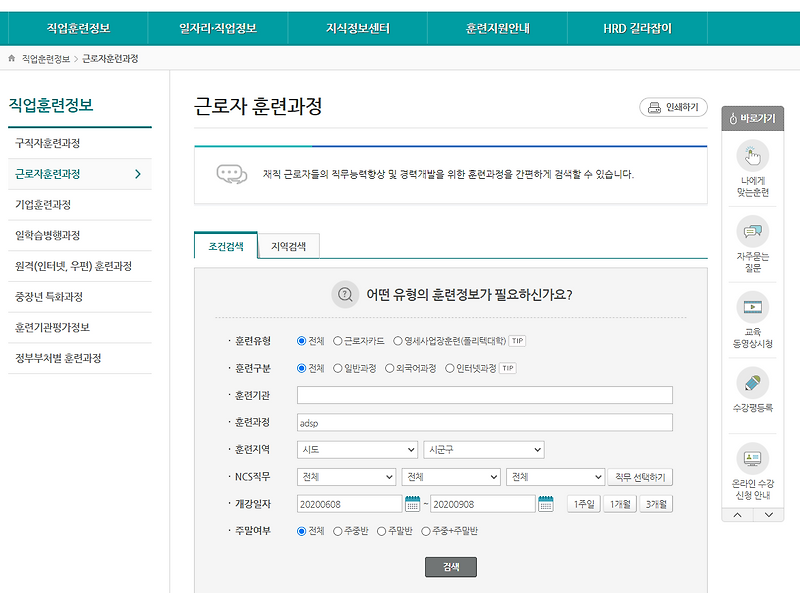Open the 시군구 district dropdown
The height and width of the screenshot is (593, 800).
click(x=484, y=450)
